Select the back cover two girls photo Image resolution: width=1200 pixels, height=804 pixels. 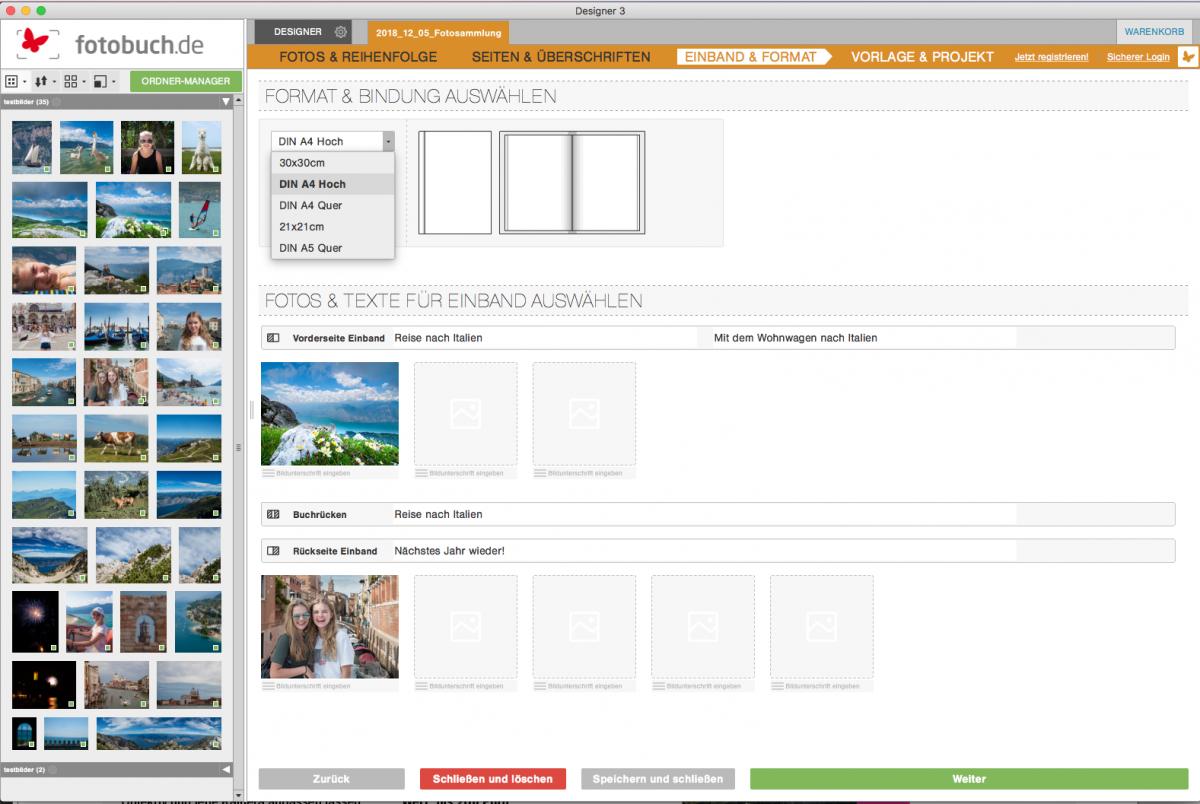(x=330, y=626)
